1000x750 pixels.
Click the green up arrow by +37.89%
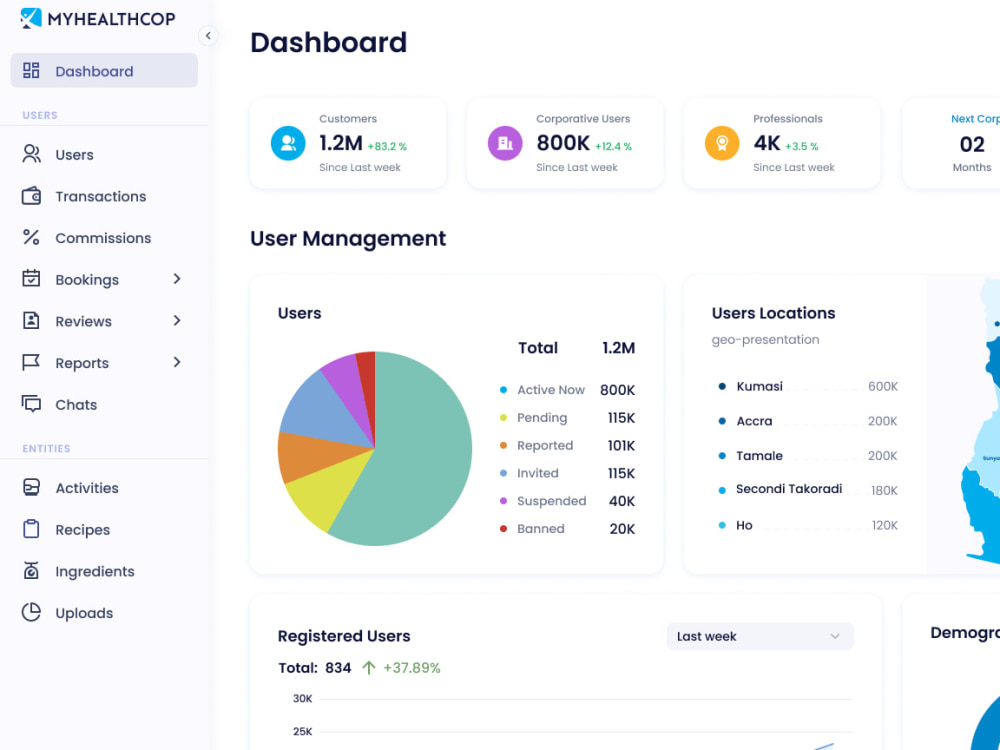(x=369, y=668)
